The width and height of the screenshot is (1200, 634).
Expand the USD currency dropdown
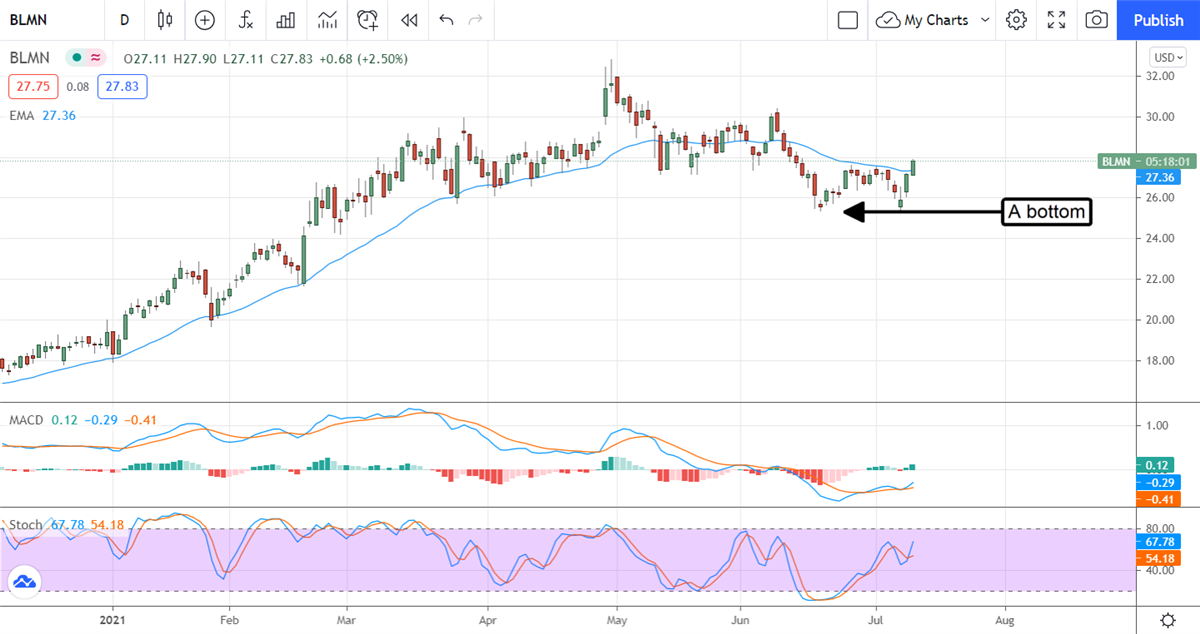[1167, 57]
